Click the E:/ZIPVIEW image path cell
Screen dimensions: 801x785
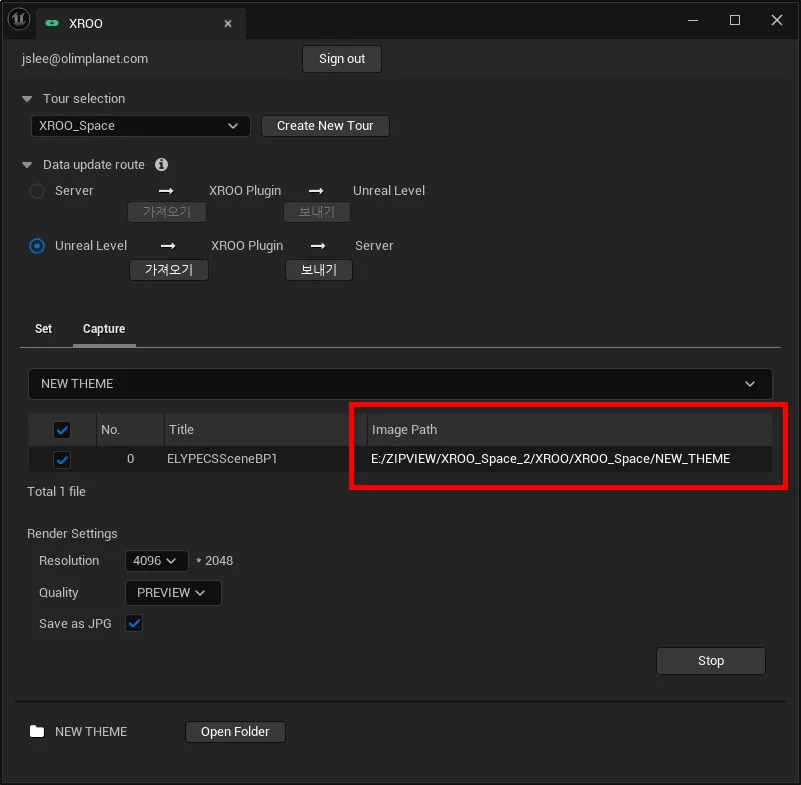click(x=550, y=459)
